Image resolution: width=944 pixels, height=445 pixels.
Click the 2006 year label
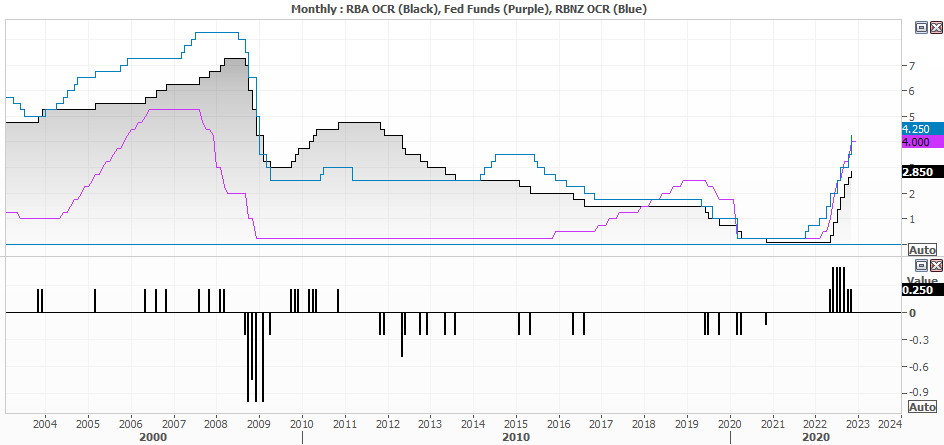[131, 423]
